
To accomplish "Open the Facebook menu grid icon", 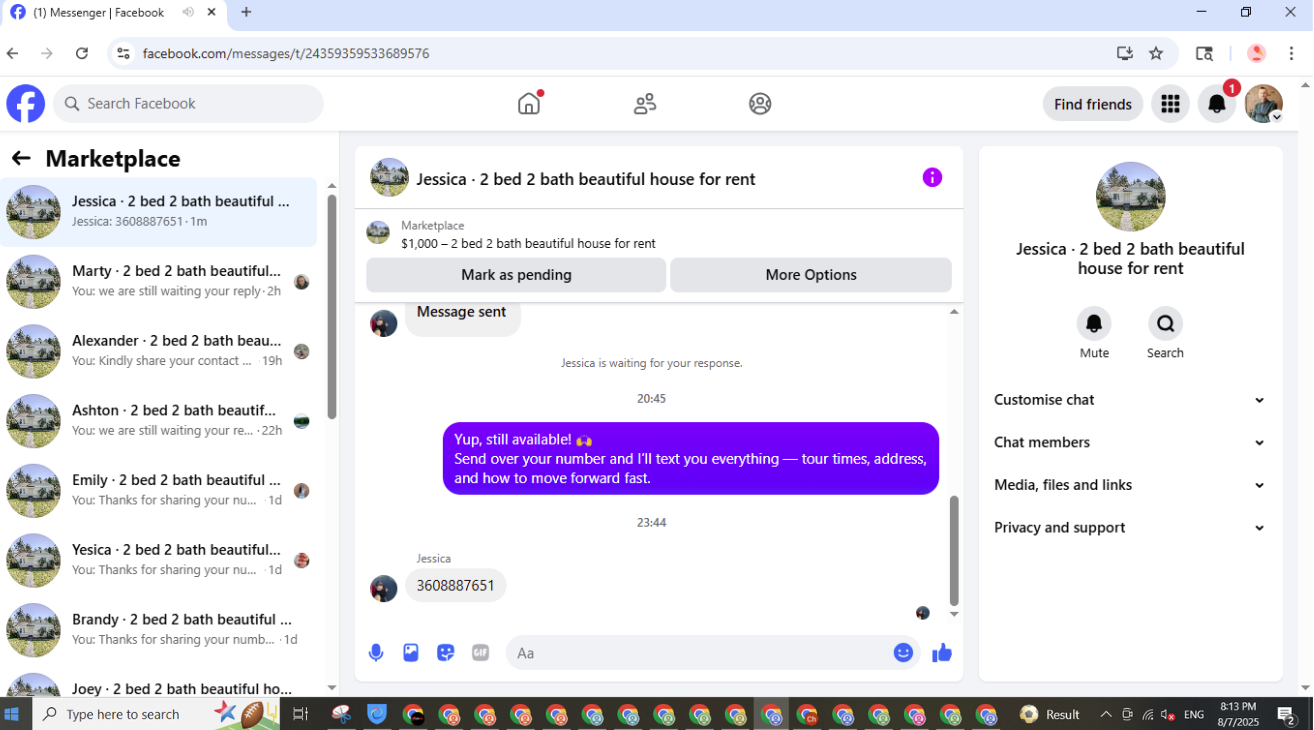I will 1170,104.
